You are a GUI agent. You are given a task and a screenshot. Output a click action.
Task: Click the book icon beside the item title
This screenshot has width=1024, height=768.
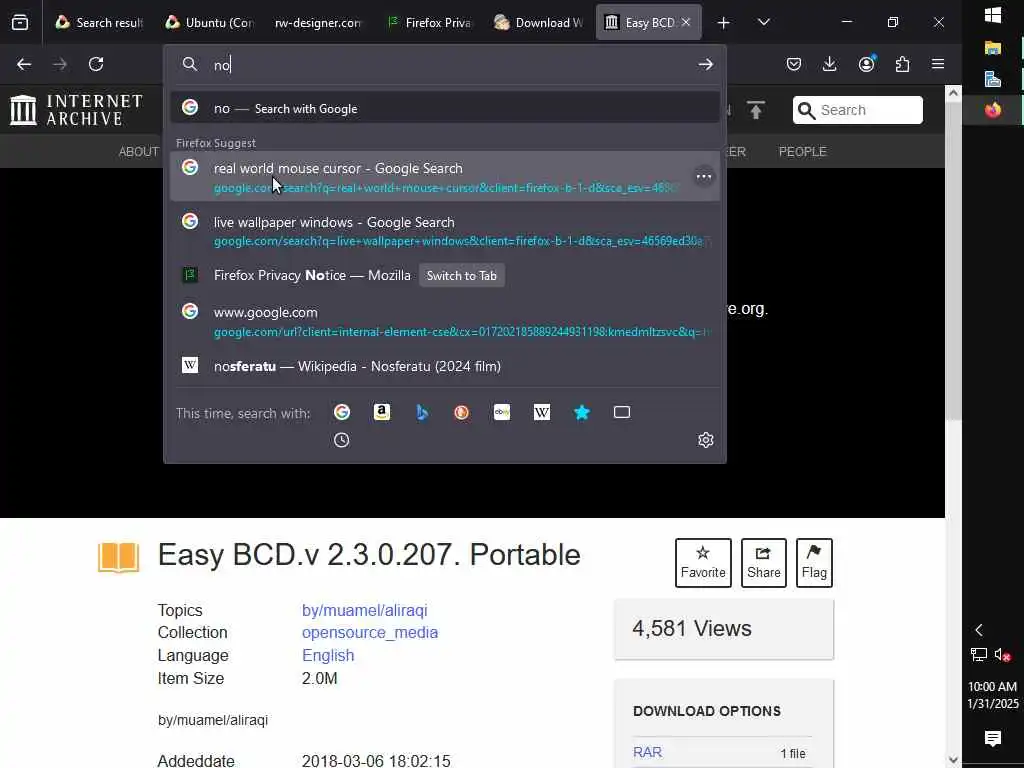[x=118, y=557]
